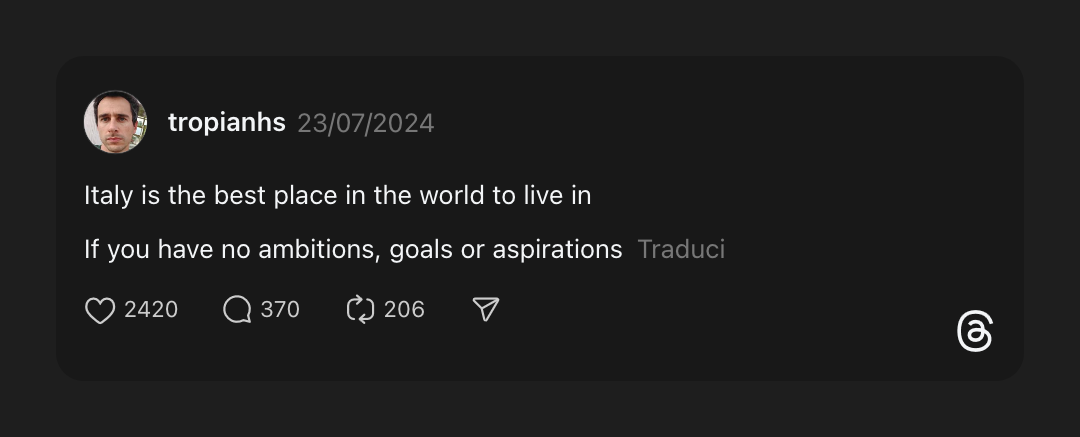The height and width of the screenshot is (437, 1080).
Task: Click the 206 reposts count
Action: coord(404,310)
